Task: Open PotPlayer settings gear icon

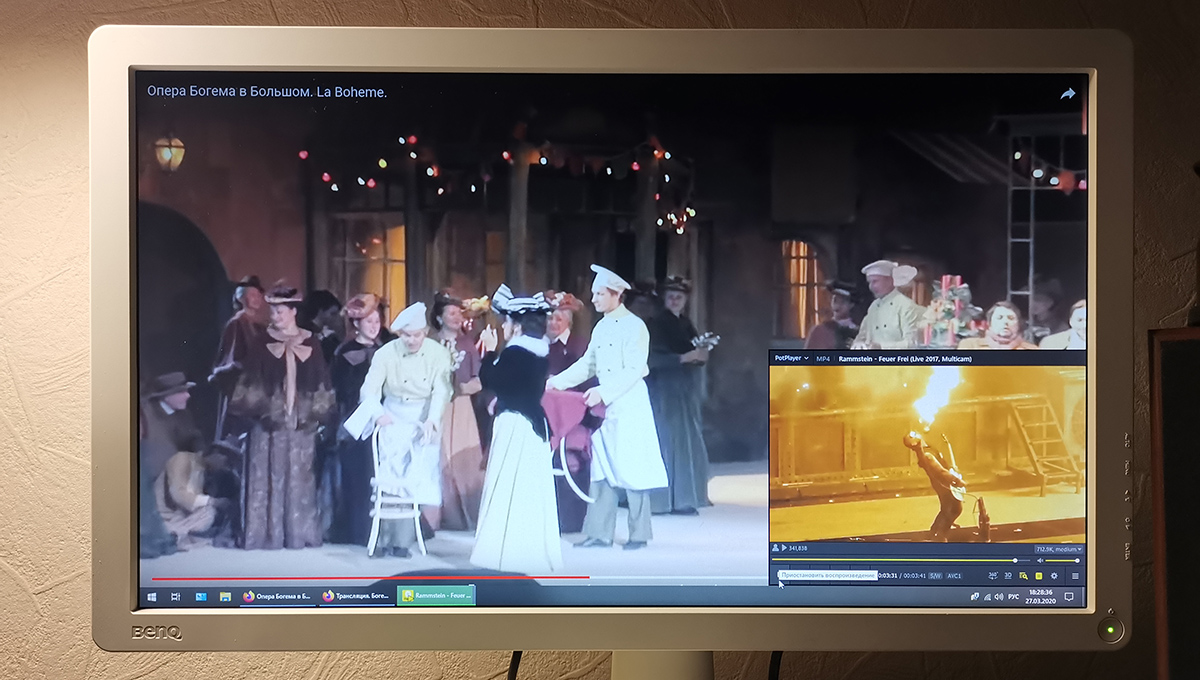Action: (x=1054, y=576)
